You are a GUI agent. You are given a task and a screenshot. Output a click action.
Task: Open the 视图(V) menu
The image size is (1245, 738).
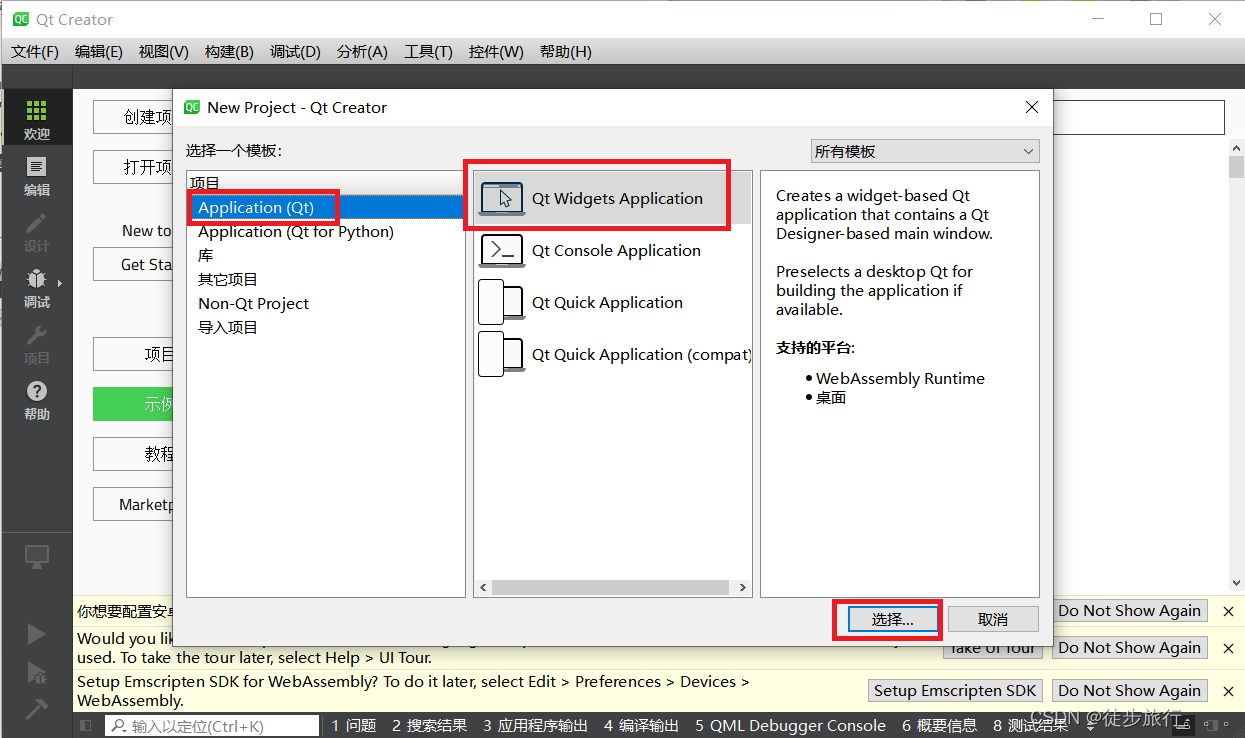coord(164,51)
